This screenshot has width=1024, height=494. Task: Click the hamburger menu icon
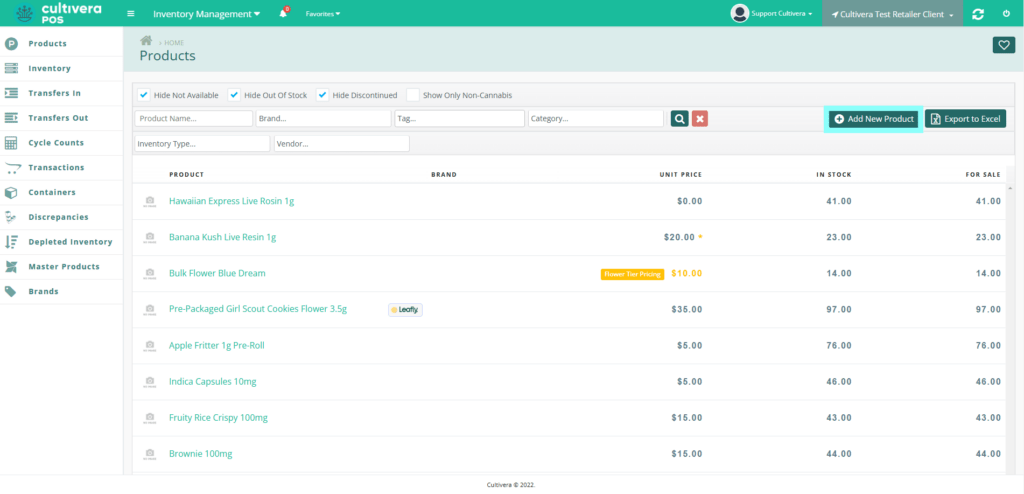pos(131,14)
